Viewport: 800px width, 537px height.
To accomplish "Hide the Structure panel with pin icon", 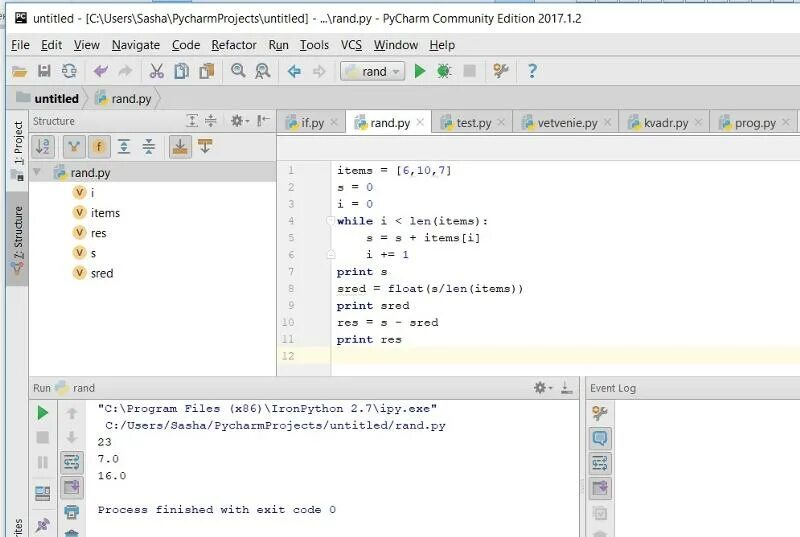I will coord(263,121).
